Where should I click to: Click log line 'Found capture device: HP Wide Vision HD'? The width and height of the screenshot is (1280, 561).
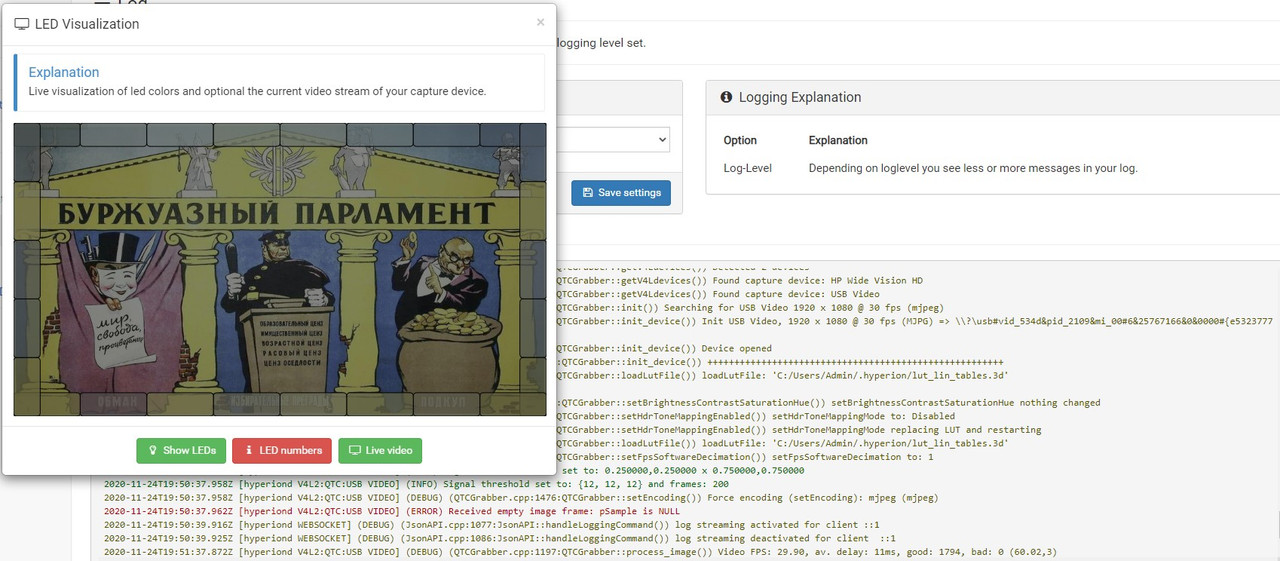point(739,281)
